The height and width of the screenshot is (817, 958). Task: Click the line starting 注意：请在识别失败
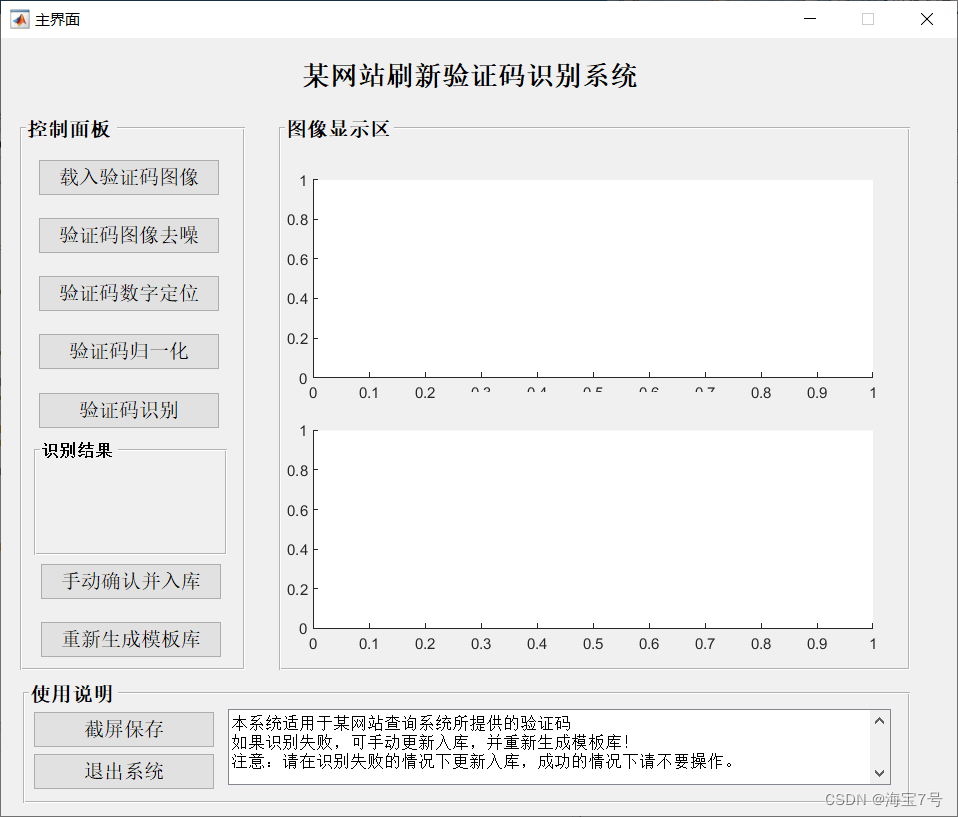tap(483, 761)
